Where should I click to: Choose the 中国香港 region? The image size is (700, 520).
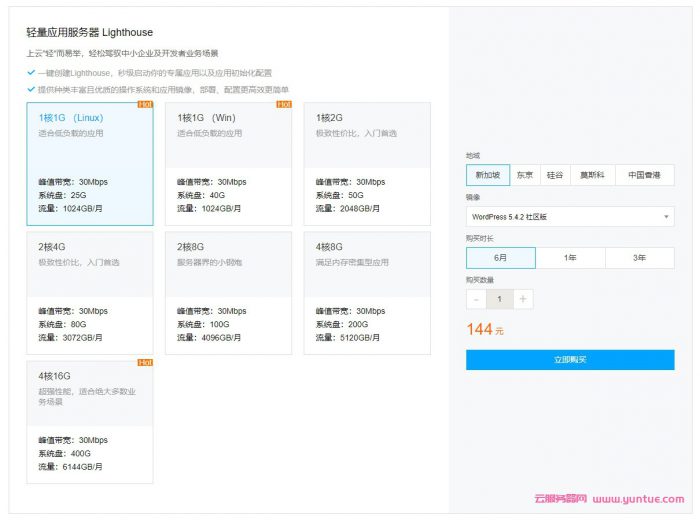644,175
